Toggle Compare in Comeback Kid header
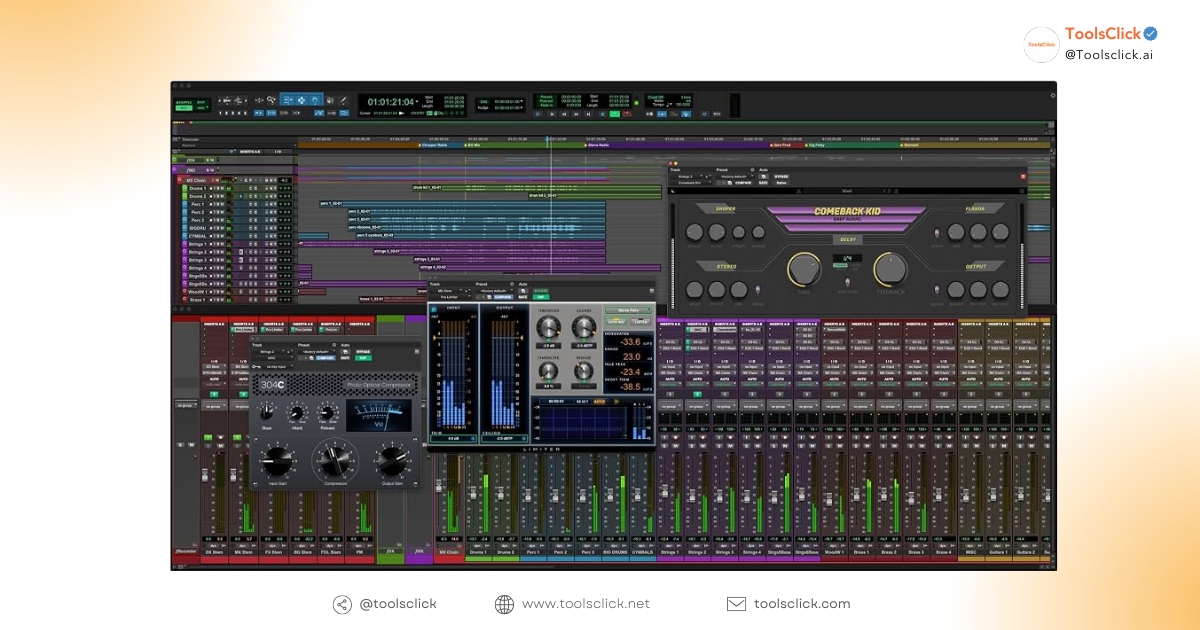Viewport: 1200px width, 630px height. click(x=743, y=183)
